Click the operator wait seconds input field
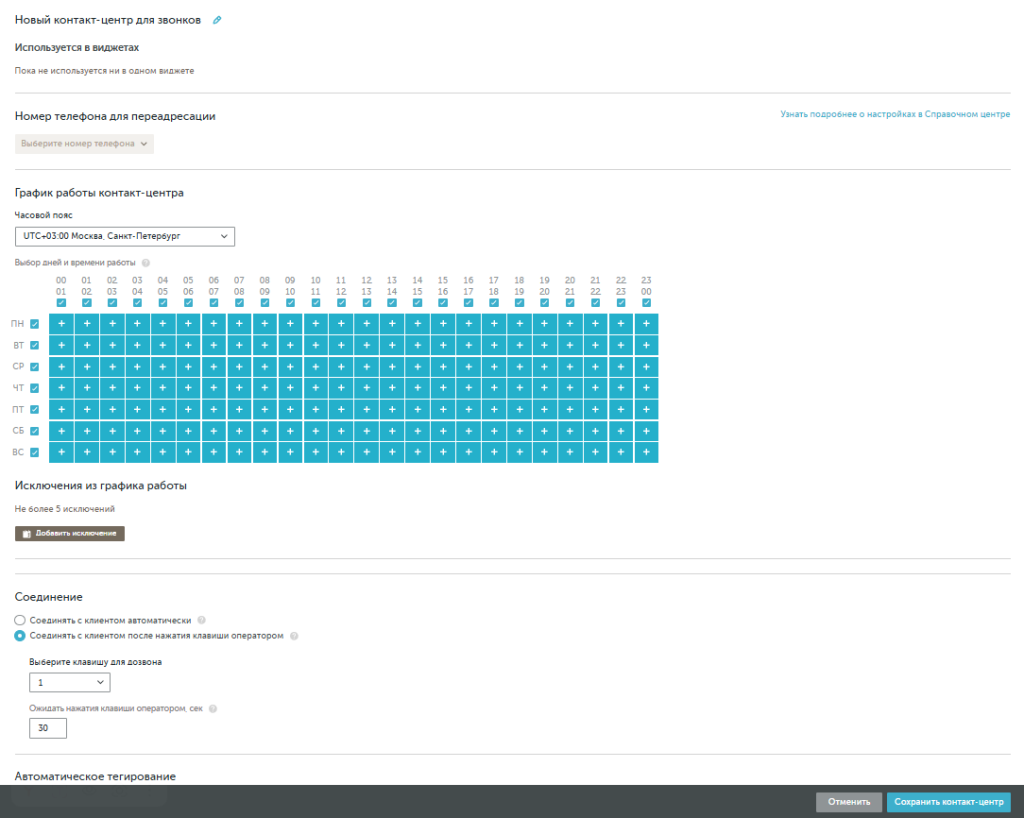The height and width of the screenshot is (818, 1024). (48, 728)
